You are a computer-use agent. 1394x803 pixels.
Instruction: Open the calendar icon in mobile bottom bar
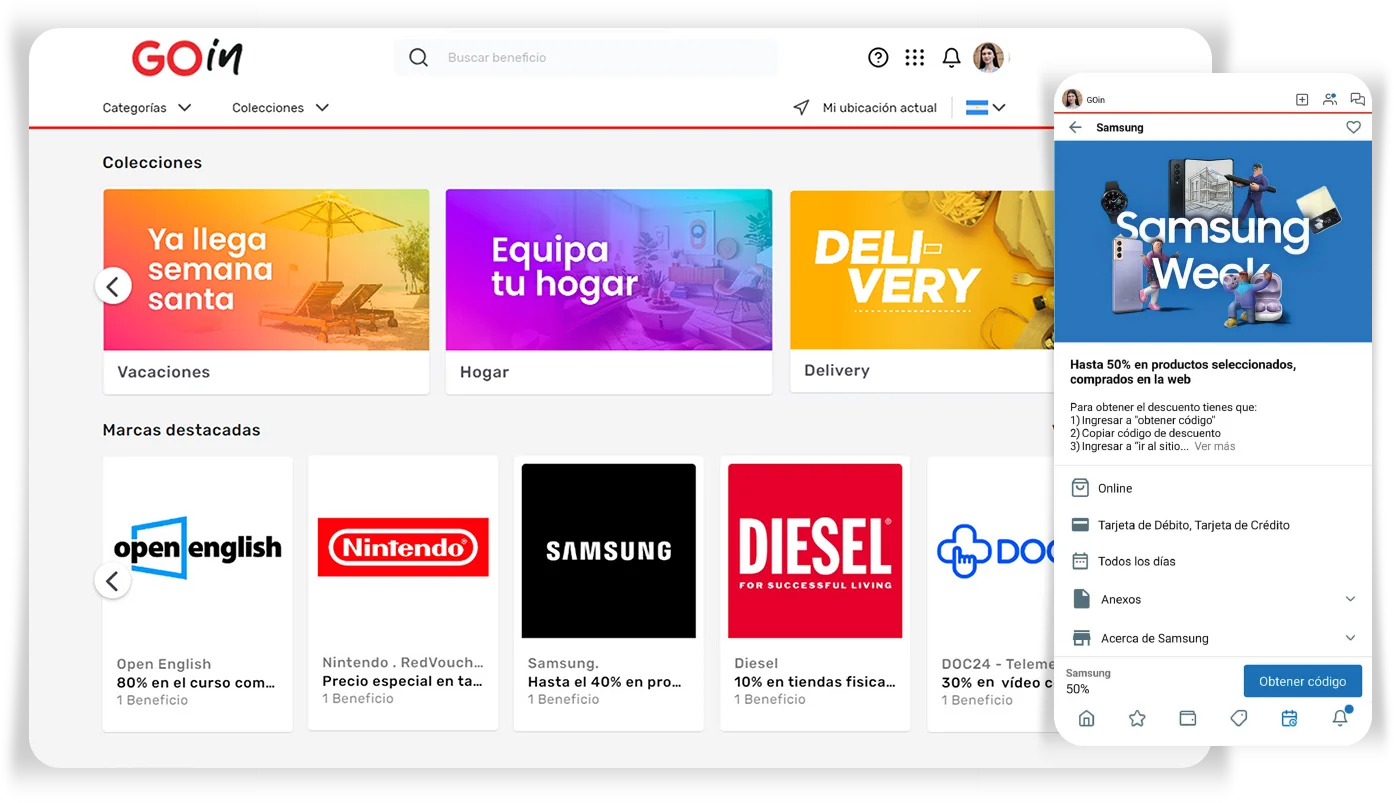1289,718
